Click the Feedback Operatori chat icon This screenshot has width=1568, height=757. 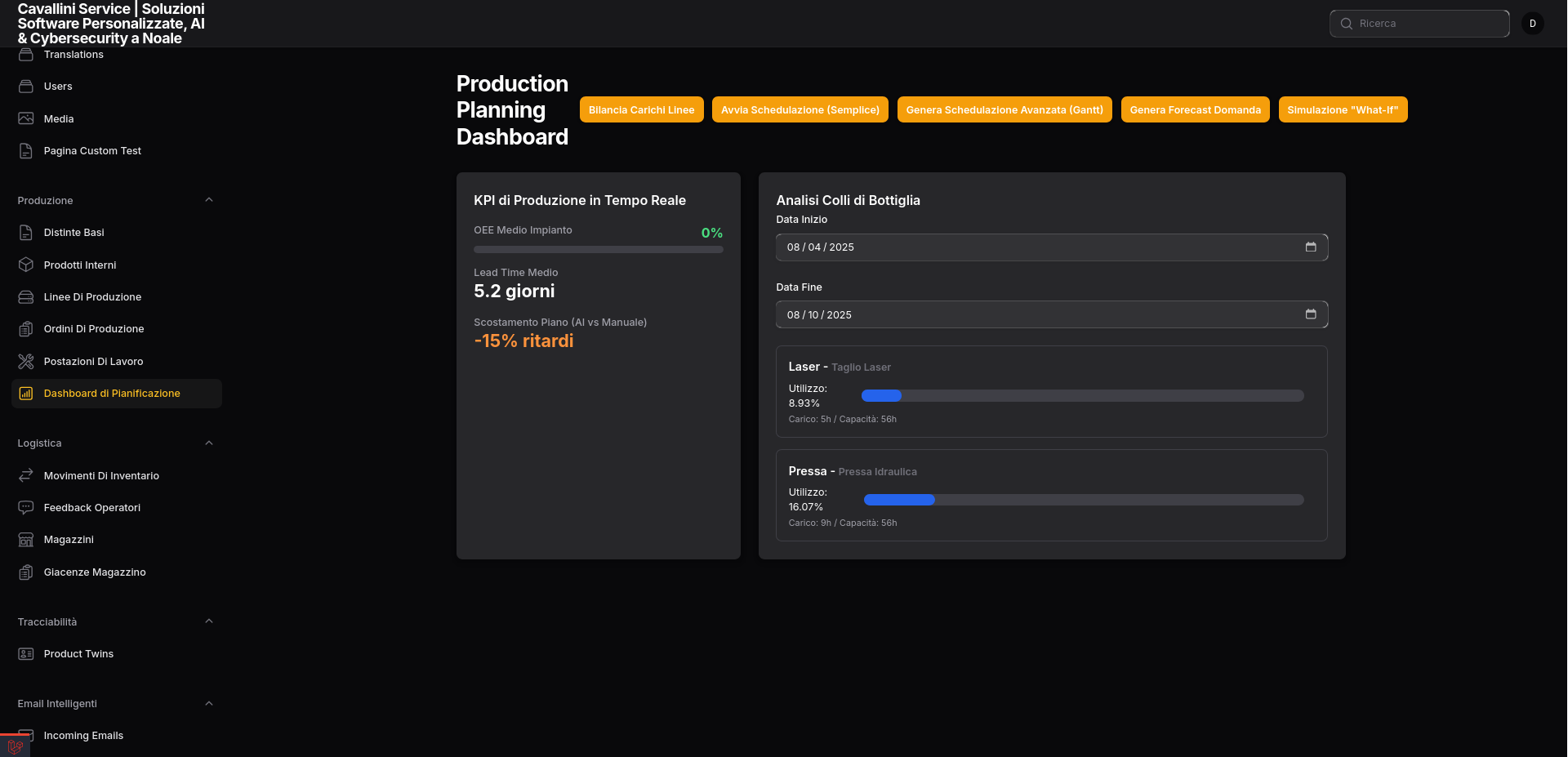(26, 507)
